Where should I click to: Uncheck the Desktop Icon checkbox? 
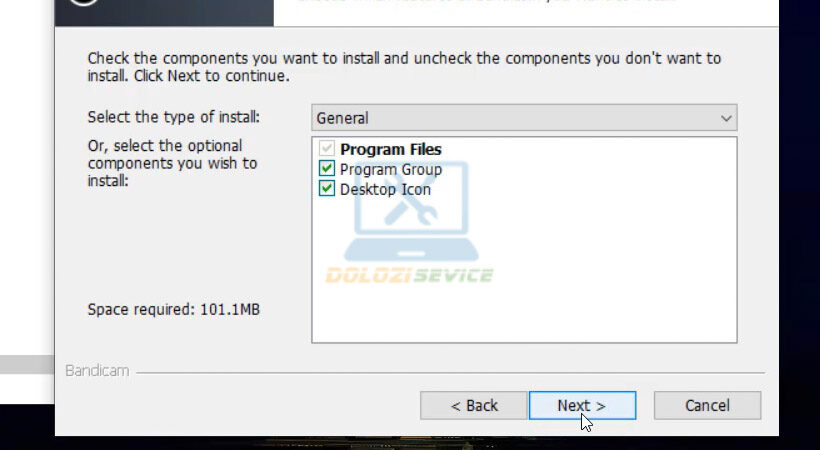pos(327,189)
